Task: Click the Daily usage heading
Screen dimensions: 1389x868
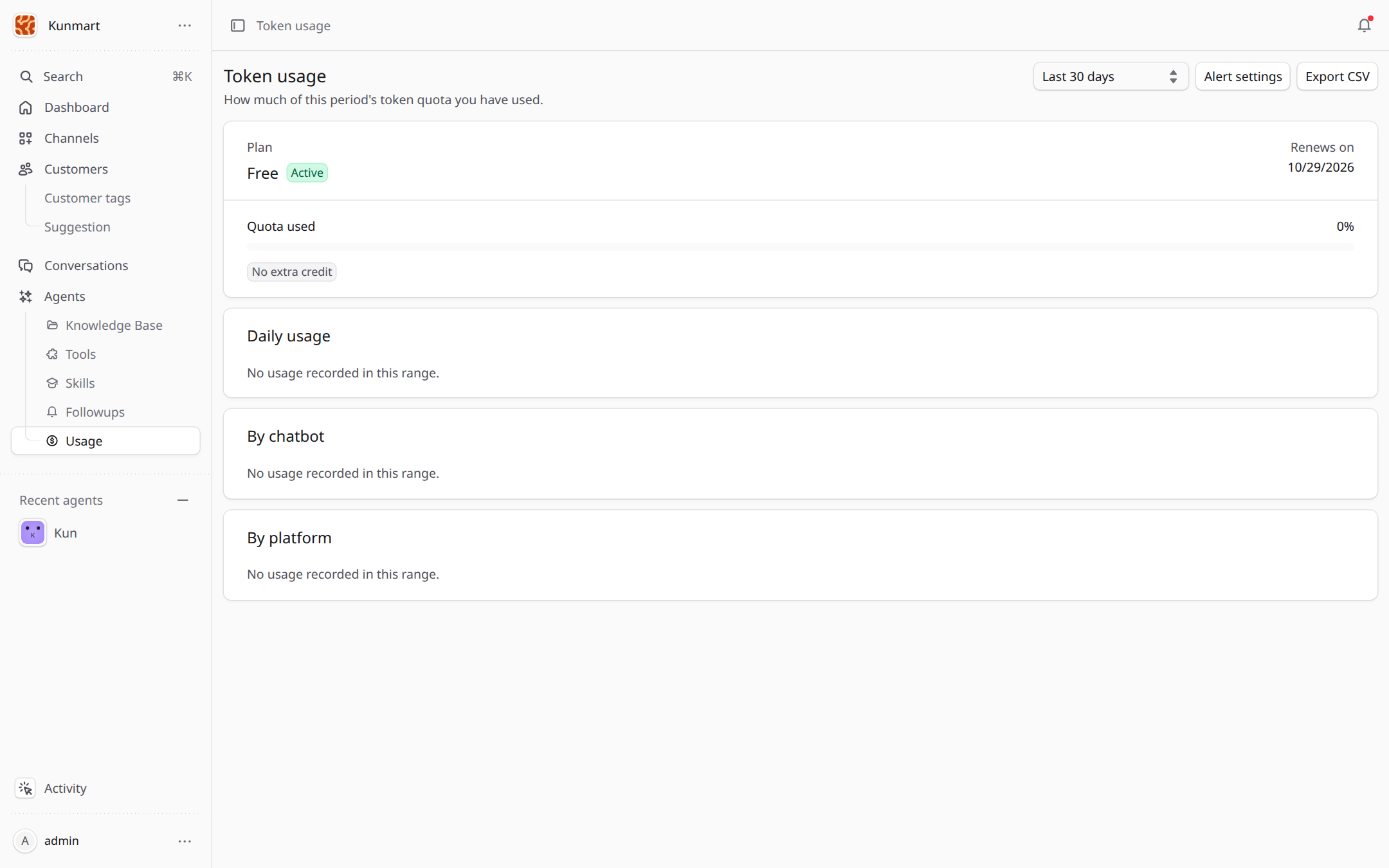Action: 289,336
